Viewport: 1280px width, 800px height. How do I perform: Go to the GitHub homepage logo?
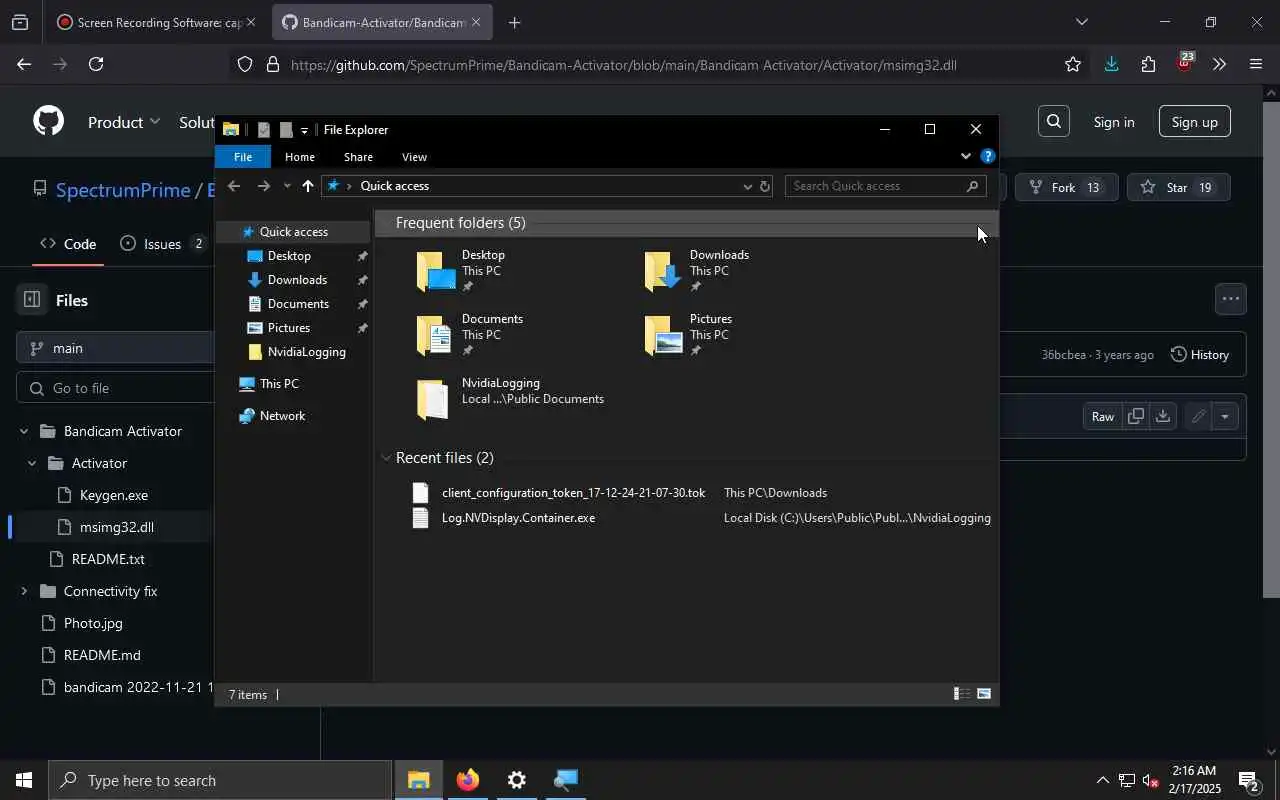(48, 121)
